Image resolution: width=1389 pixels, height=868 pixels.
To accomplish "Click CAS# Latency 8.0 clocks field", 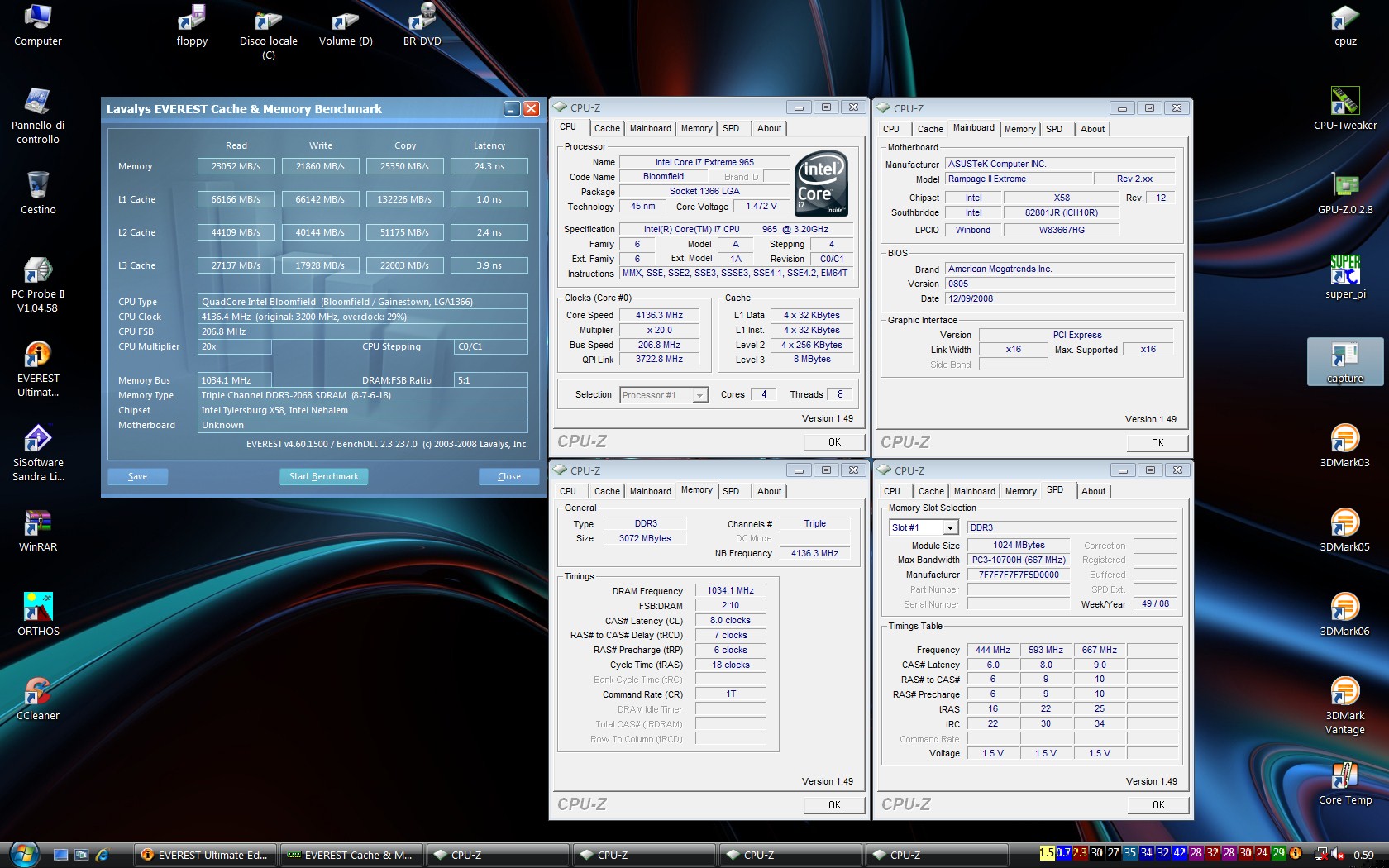I will 731,620.
